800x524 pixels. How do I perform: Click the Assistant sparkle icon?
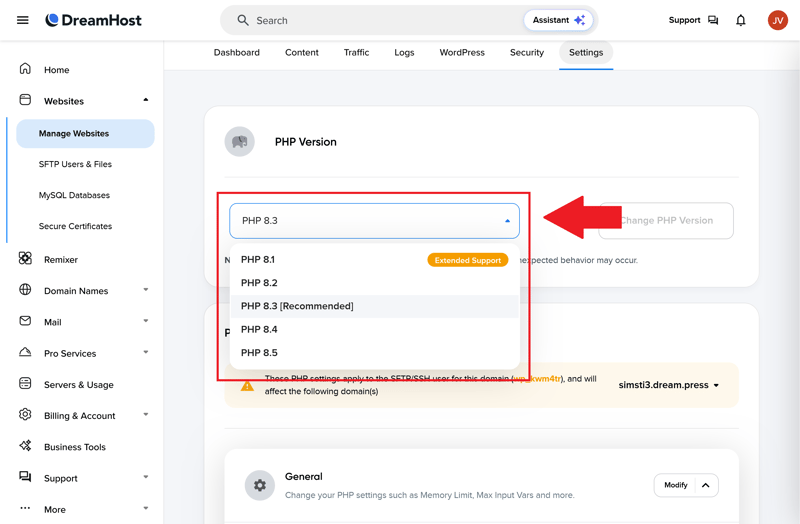(x=580, y=20)
